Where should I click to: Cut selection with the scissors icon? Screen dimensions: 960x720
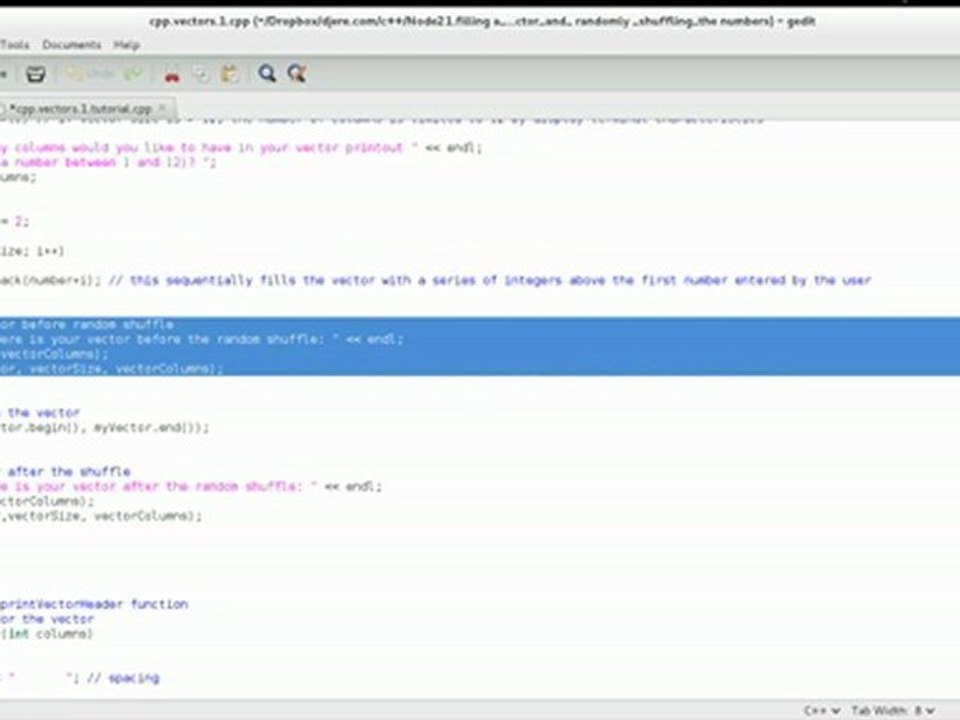pos(172,75)
